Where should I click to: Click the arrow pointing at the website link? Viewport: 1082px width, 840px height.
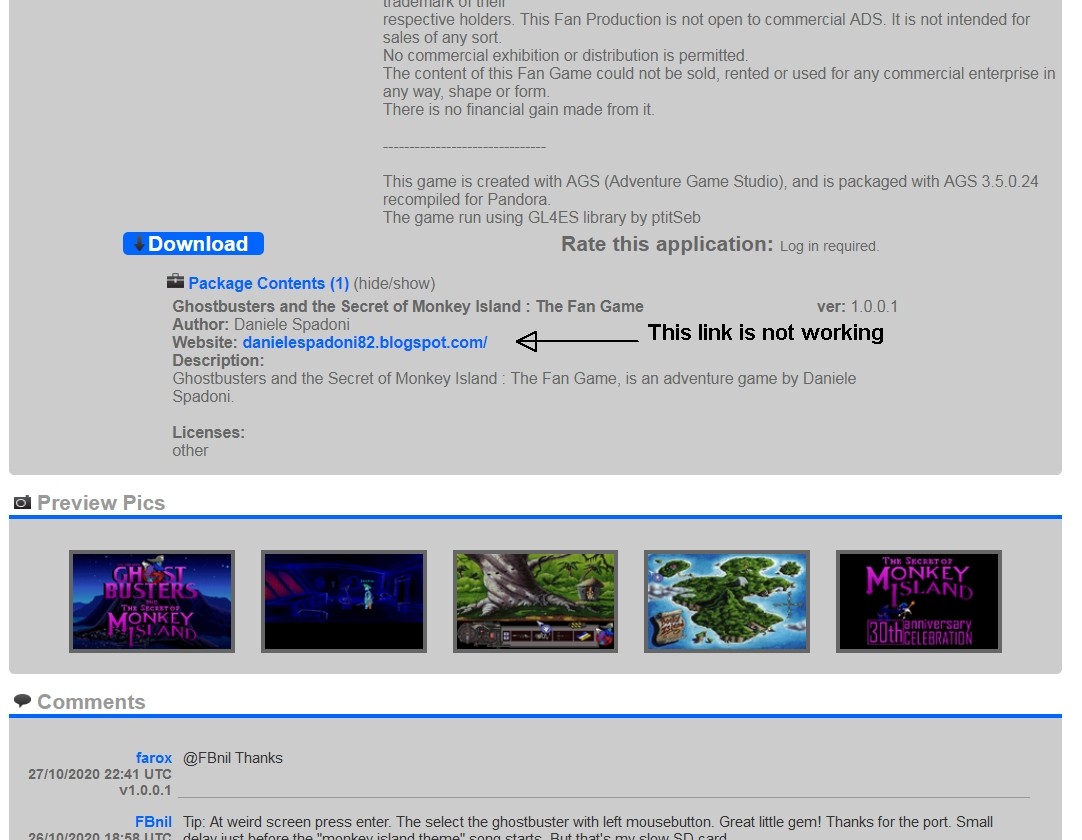pyautogui.click(x=577, y=342)
